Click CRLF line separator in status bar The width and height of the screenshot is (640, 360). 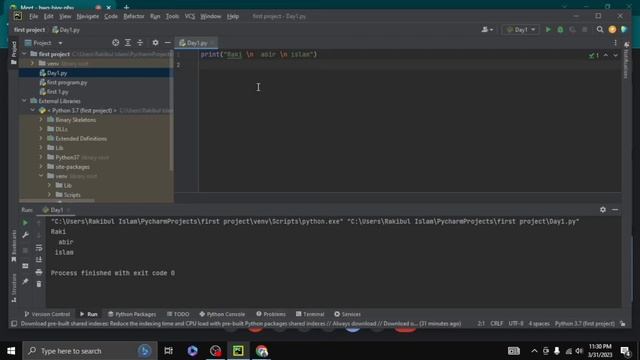pyautogui.click(x=497, y=324)
